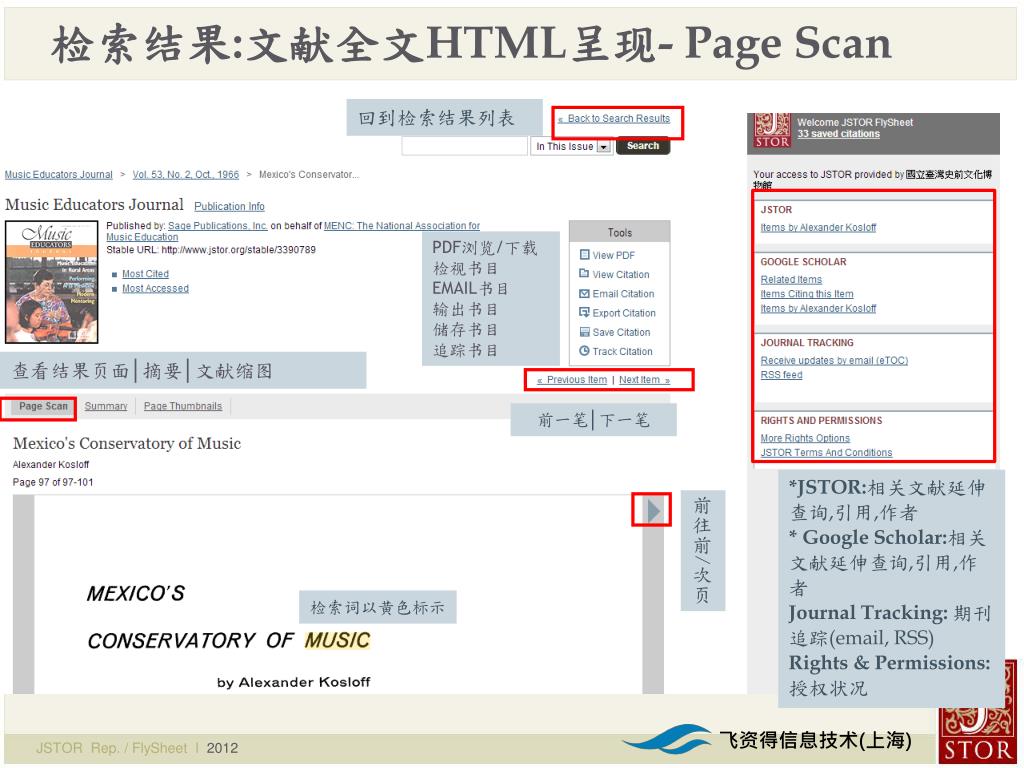Switch to the Summary tab
Image resolution: width=1024 pixels, height=768 pixels.
[x=106, y=406]
